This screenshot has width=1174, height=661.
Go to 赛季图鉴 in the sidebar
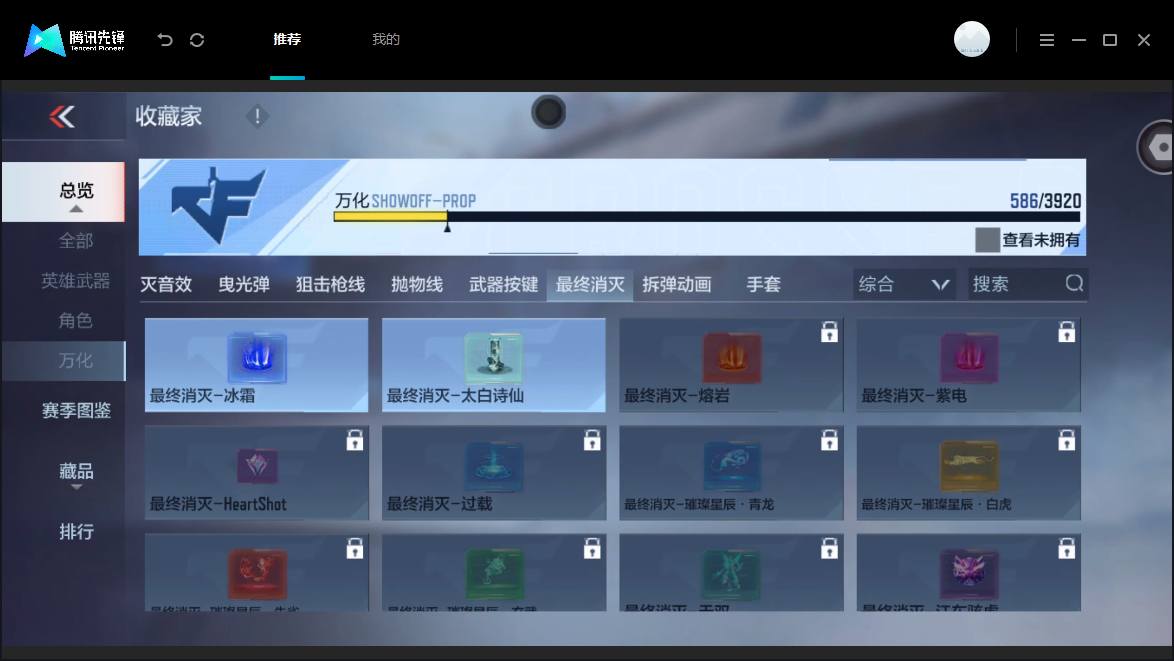[76, 410]
